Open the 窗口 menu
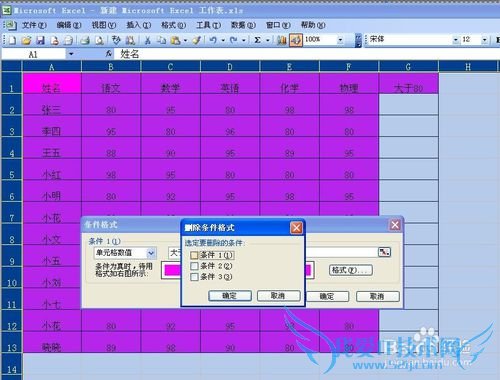 [278, 25]
